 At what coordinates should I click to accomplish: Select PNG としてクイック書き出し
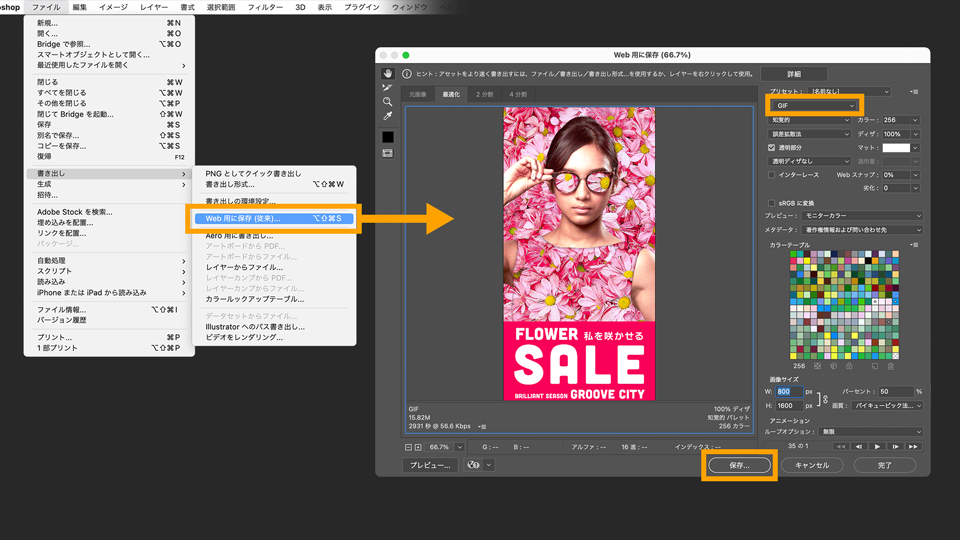pyautogui.click(x=274, y=174)
